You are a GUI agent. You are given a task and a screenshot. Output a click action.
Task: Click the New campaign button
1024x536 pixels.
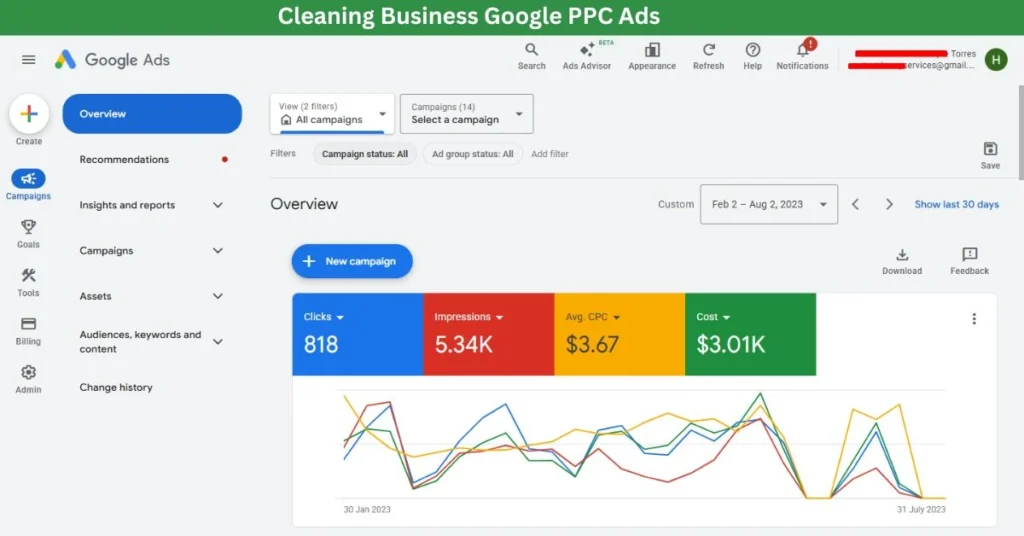pos(352,261)
